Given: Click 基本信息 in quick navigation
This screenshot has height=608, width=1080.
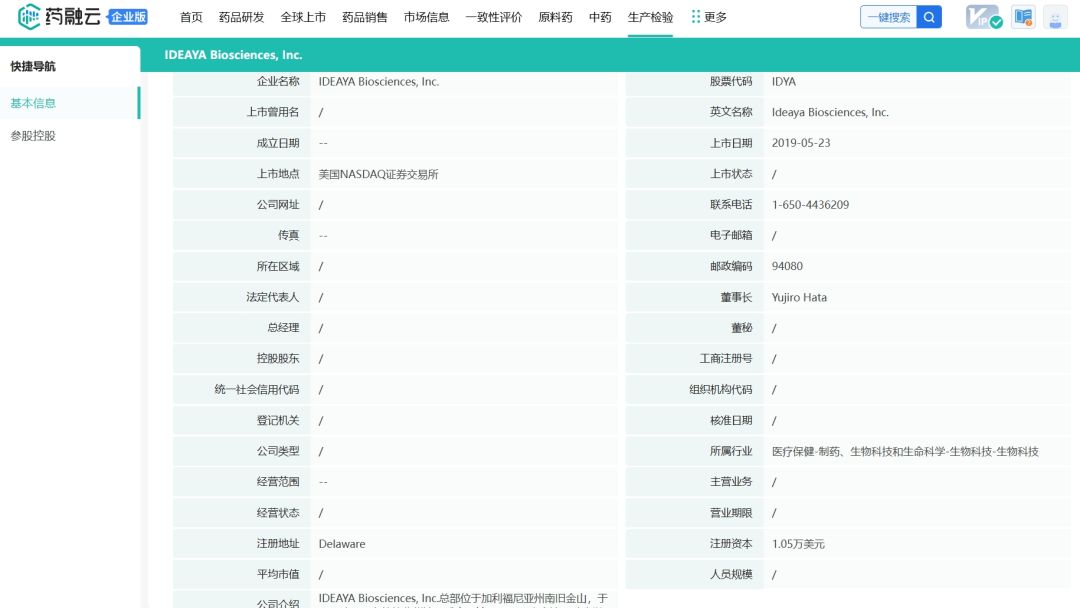Looking at the screenshot, I should coord(33,103).
